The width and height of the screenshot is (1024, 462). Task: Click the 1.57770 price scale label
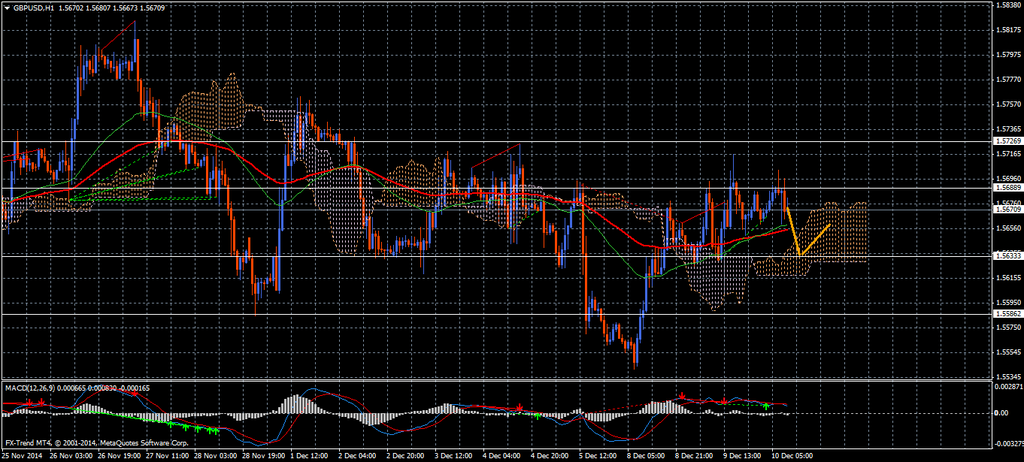tap(1008, 80)
